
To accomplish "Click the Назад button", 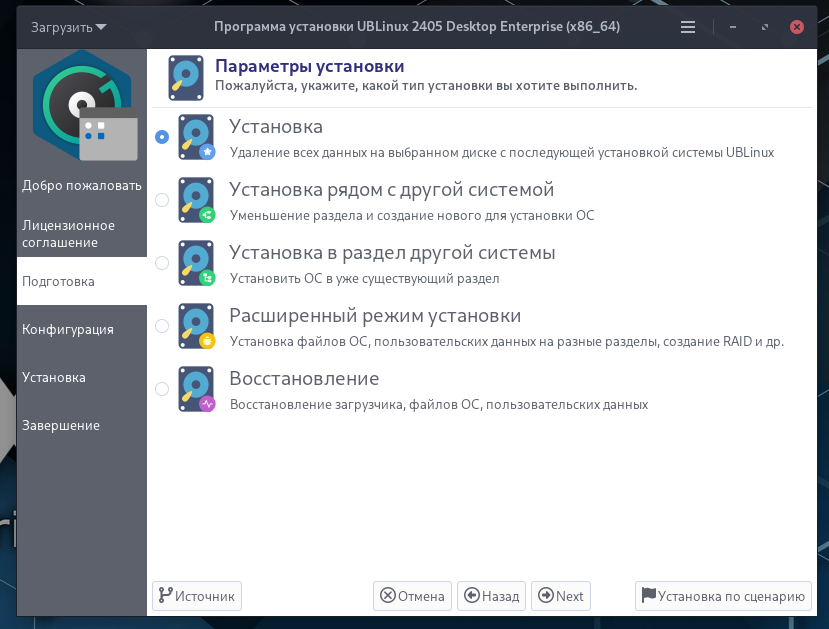I will coord(491,596).
